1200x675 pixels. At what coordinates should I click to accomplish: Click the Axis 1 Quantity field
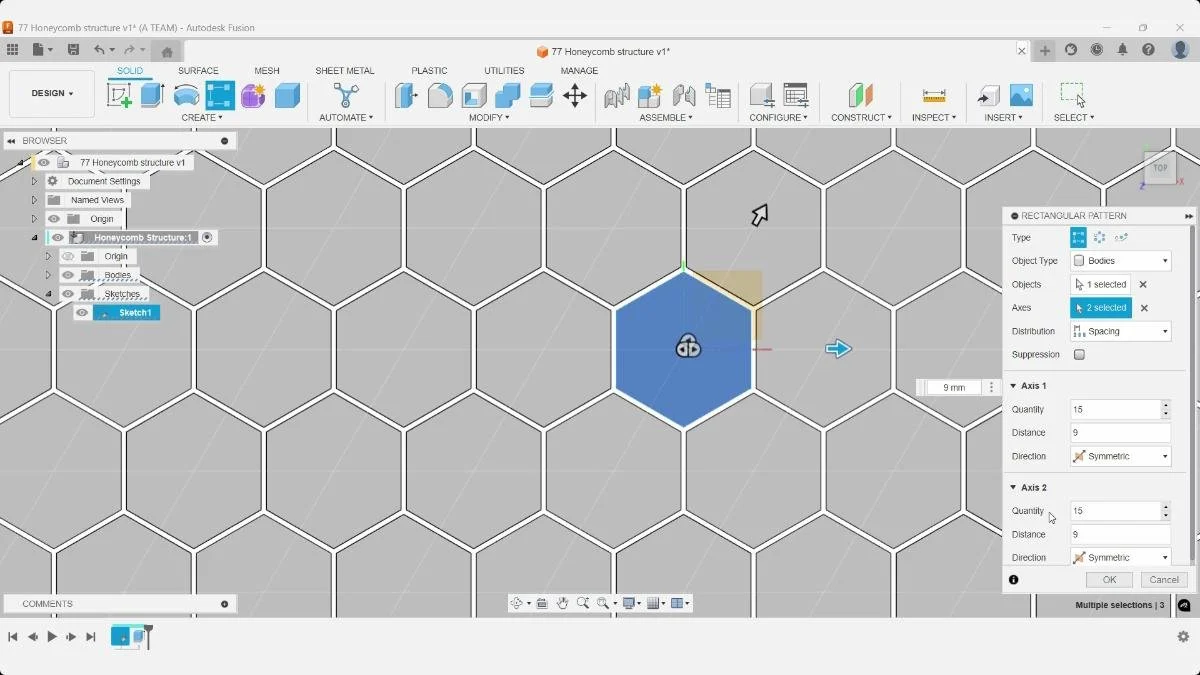[1115, 409]
